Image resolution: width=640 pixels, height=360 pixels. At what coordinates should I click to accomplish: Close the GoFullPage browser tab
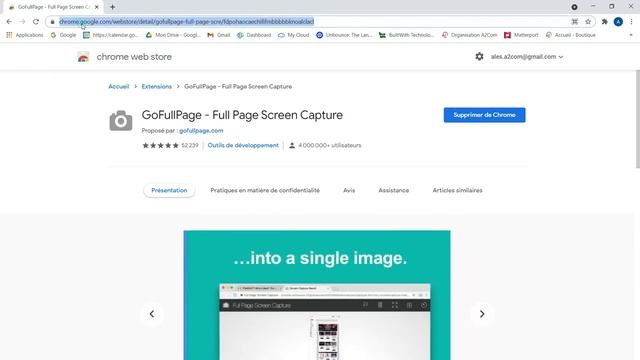97,7
